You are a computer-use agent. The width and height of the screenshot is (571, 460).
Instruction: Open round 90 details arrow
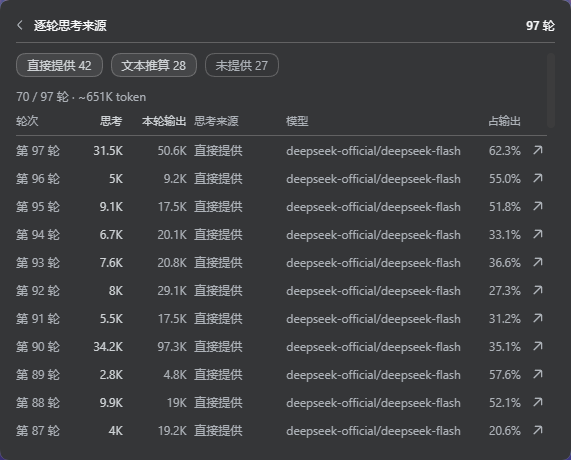pyautogui.click(x=538, y=346)
